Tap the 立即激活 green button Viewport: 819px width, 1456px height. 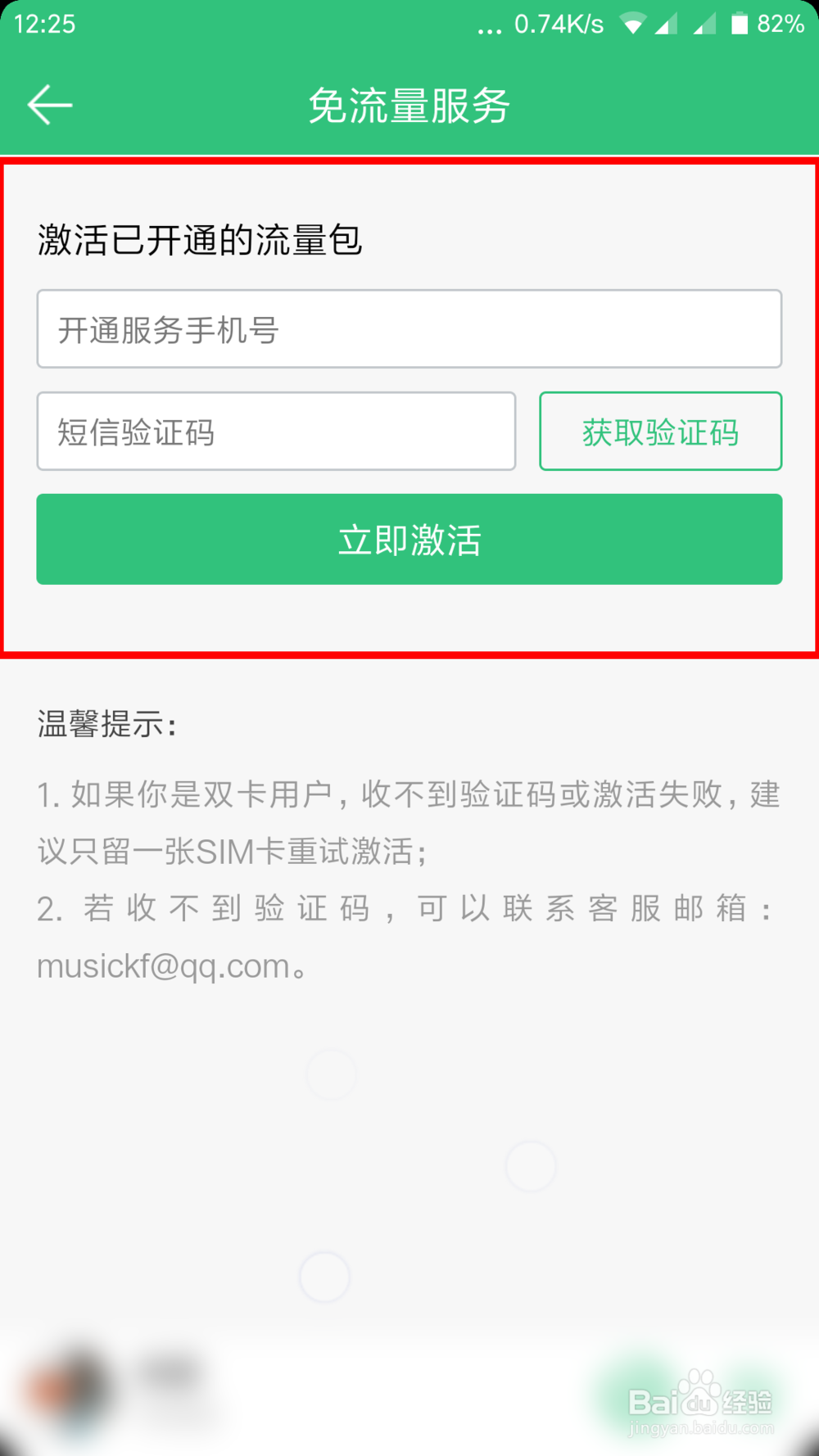409,539
